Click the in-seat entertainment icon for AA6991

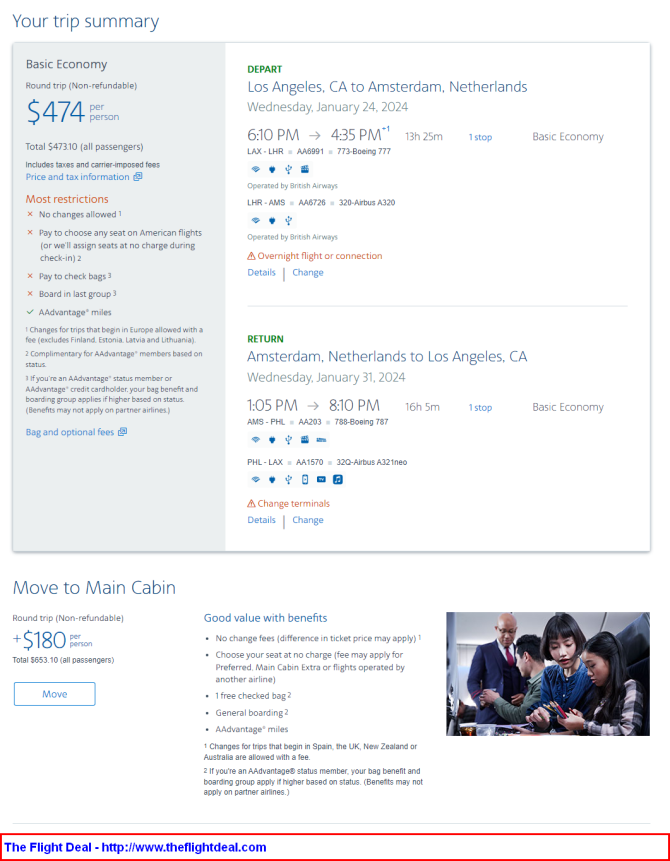[x=305, y=169]
